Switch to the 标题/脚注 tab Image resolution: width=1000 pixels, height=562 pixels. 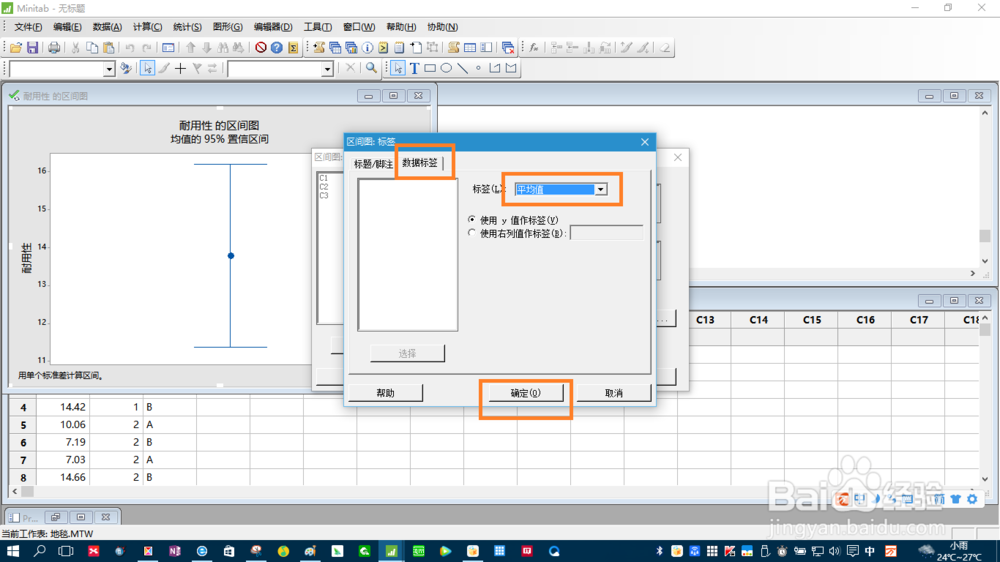pos(373,164)
